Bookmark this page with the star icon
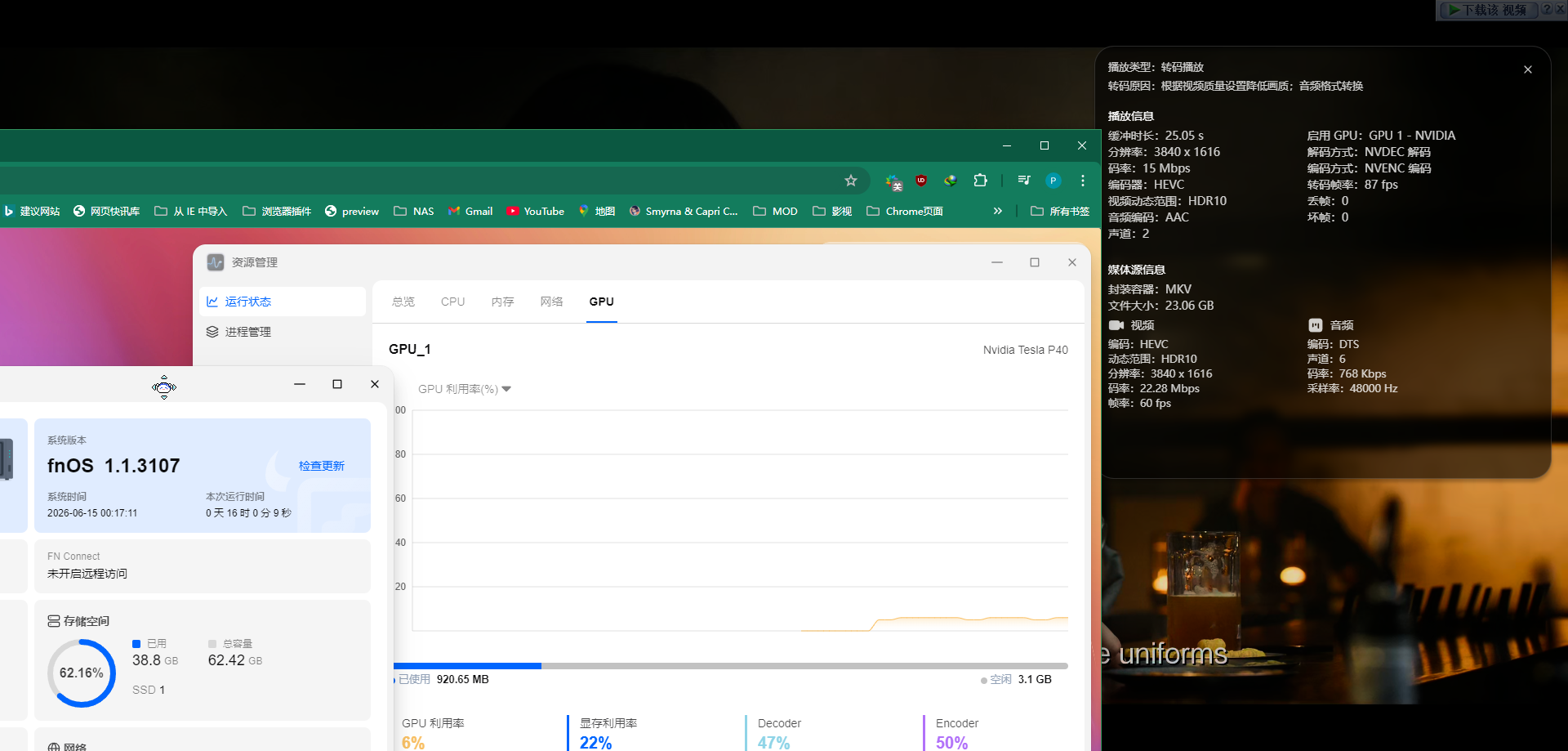Screen dimensions: 1568x751 click(x=851, y=181)
